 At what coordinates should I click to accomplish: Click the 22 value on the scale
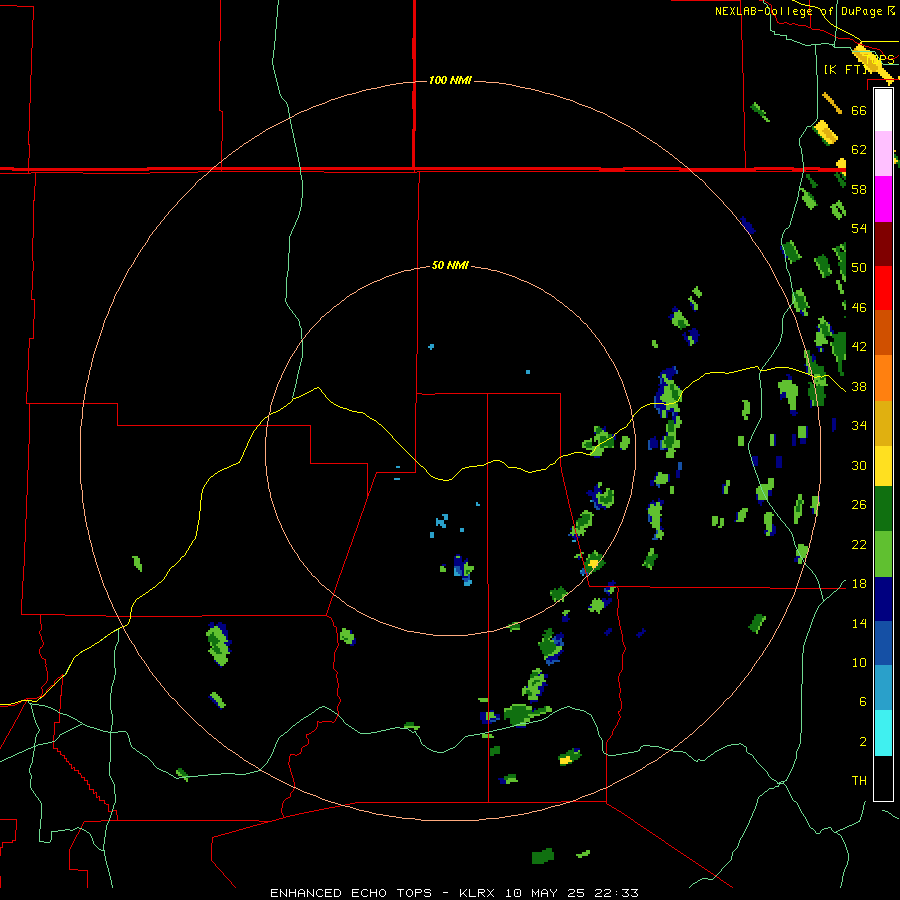(859, 544)
